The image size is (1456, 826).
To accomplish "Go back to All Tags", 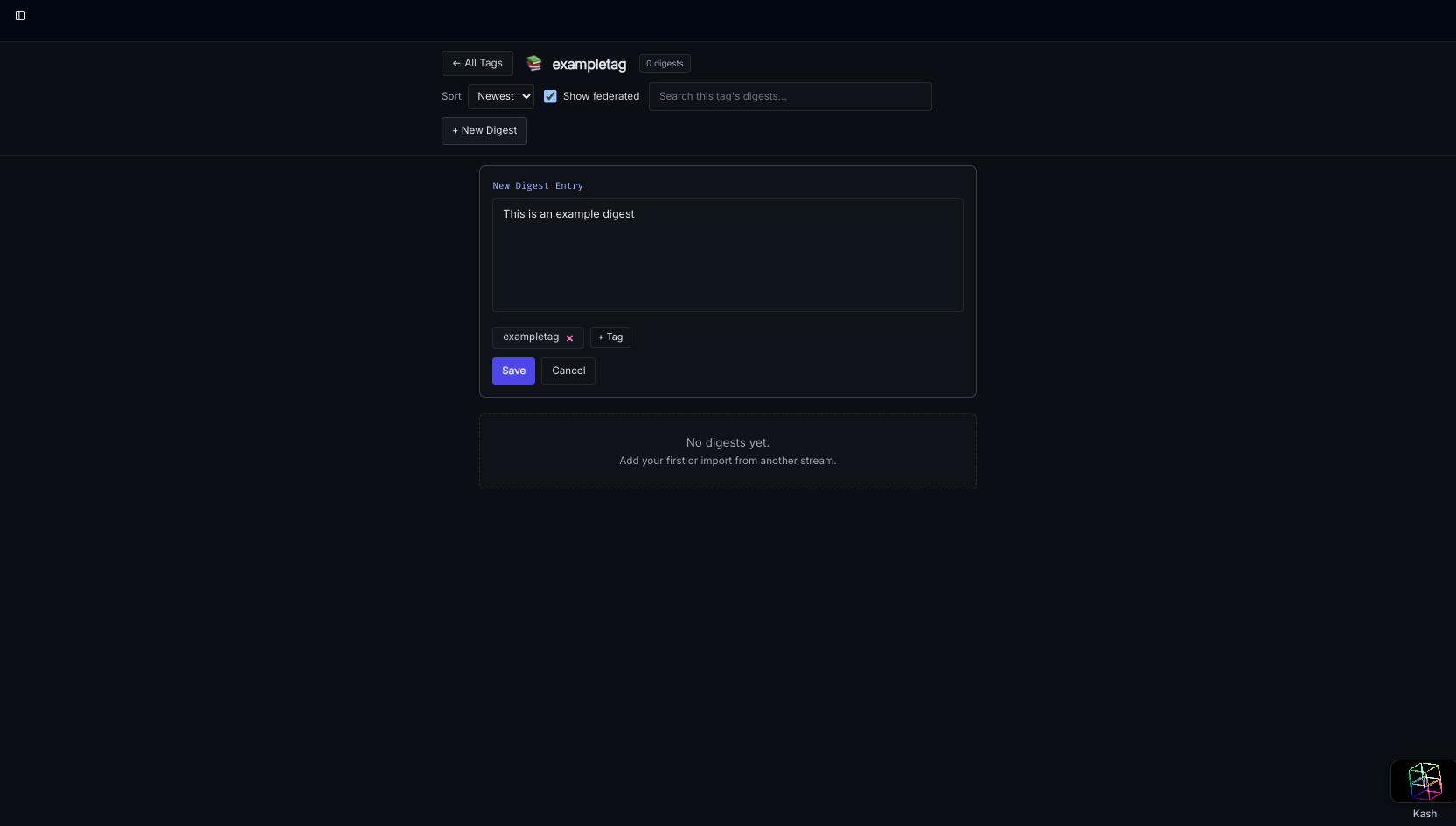I will pos(477,63).
